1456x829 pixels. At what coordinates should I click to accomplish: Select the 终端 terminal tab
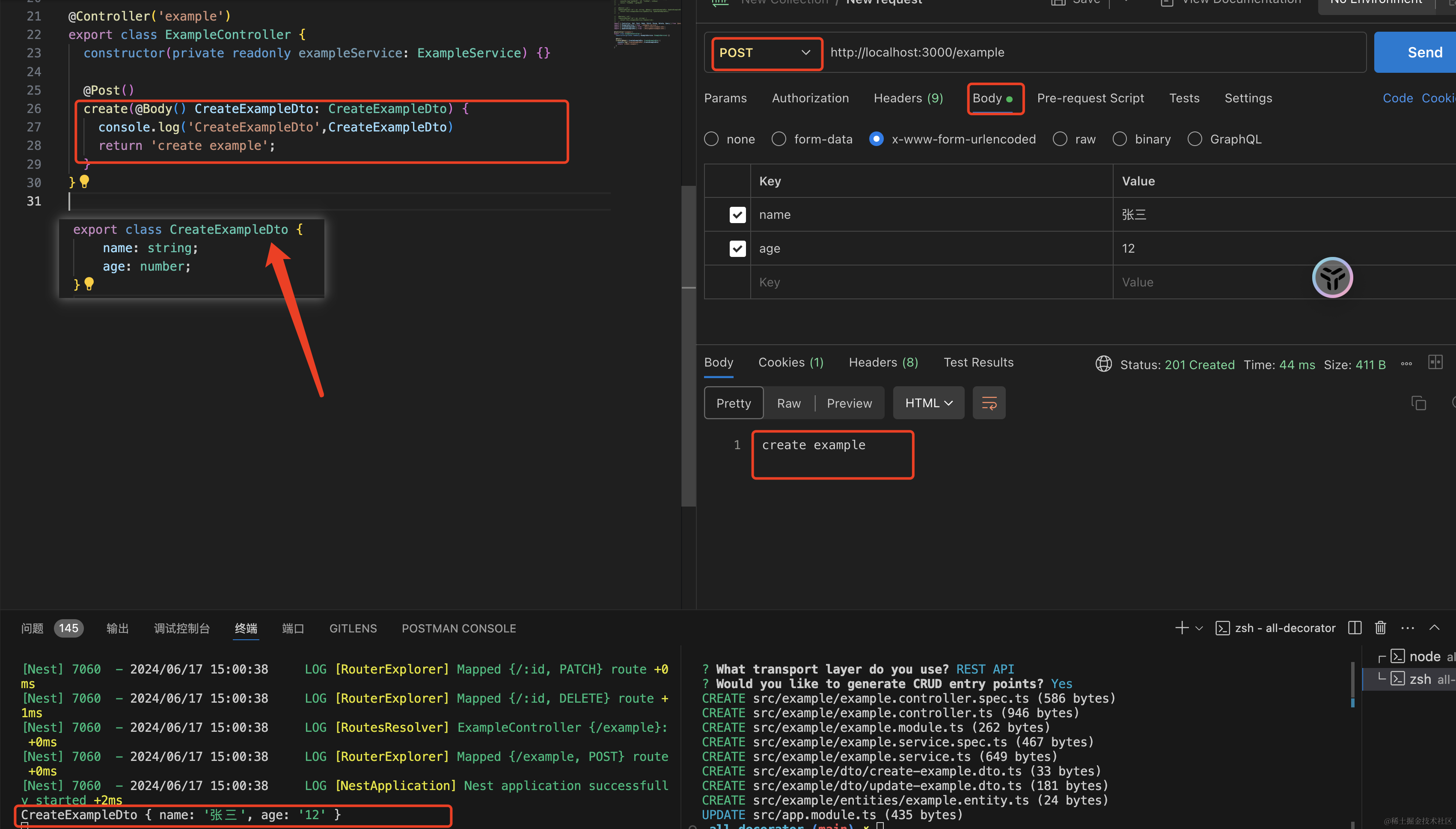tap(246, 629)
